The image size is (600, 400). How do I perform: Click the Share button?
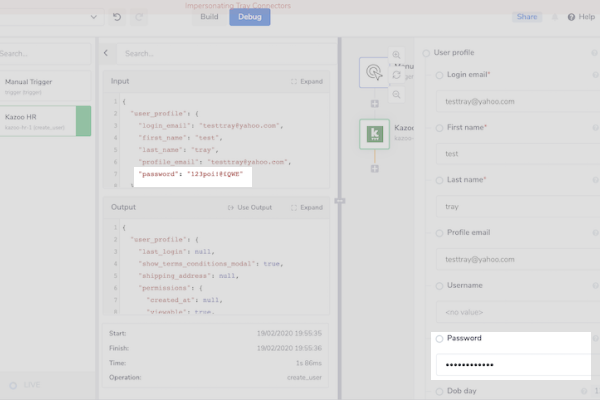point(526,17)
